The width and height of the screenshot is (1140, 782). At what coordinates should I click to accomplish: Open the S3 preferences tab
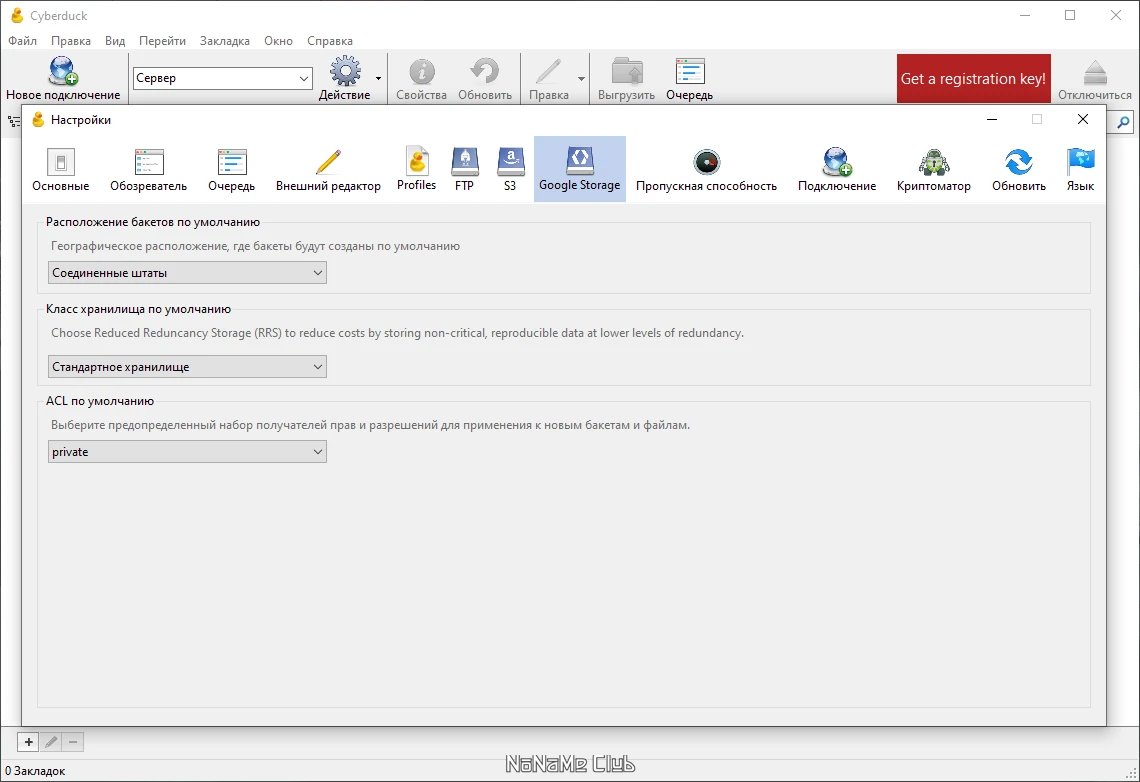click(510, 169)
